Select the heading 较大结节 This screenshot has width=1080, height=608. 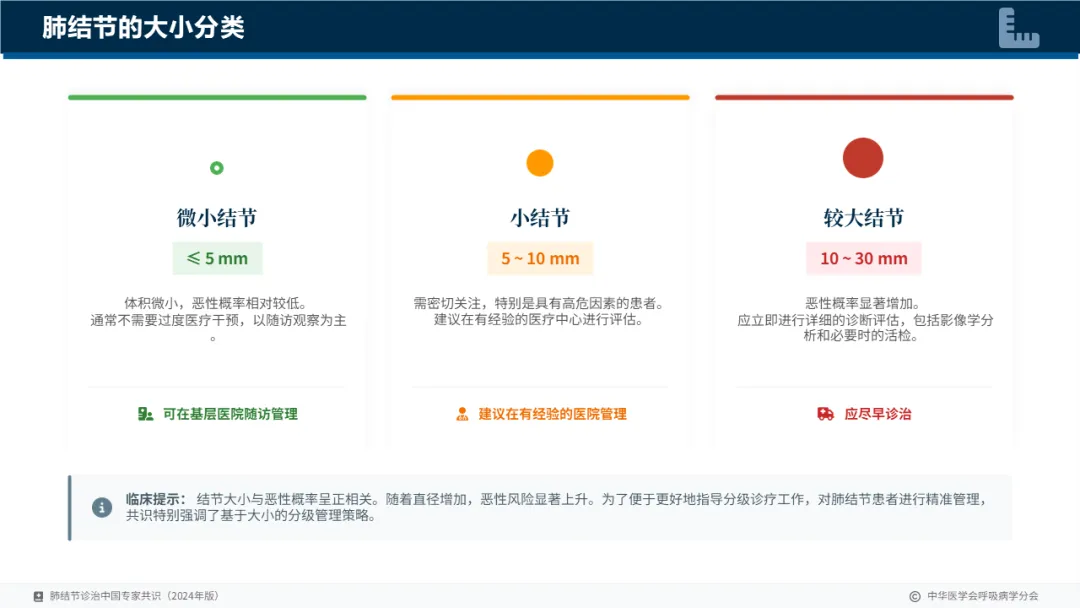pos(864,218)
